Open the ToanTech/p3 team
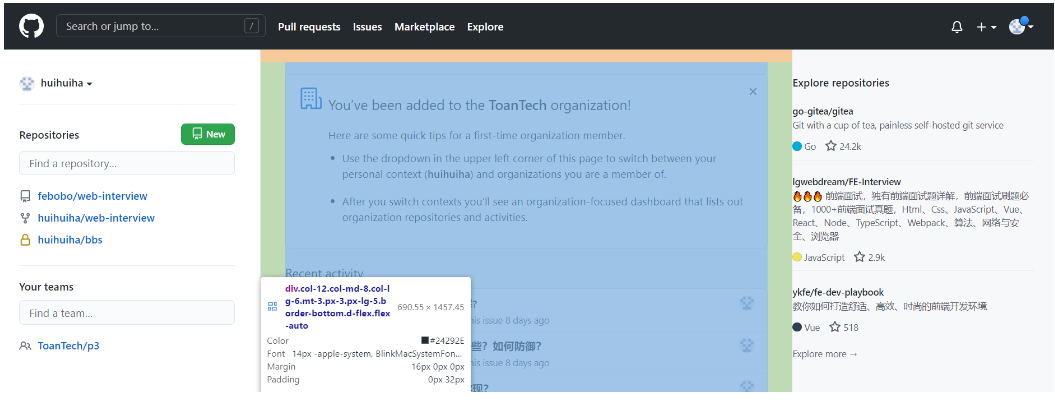The image size is (1055, 403). coord(69,346)
